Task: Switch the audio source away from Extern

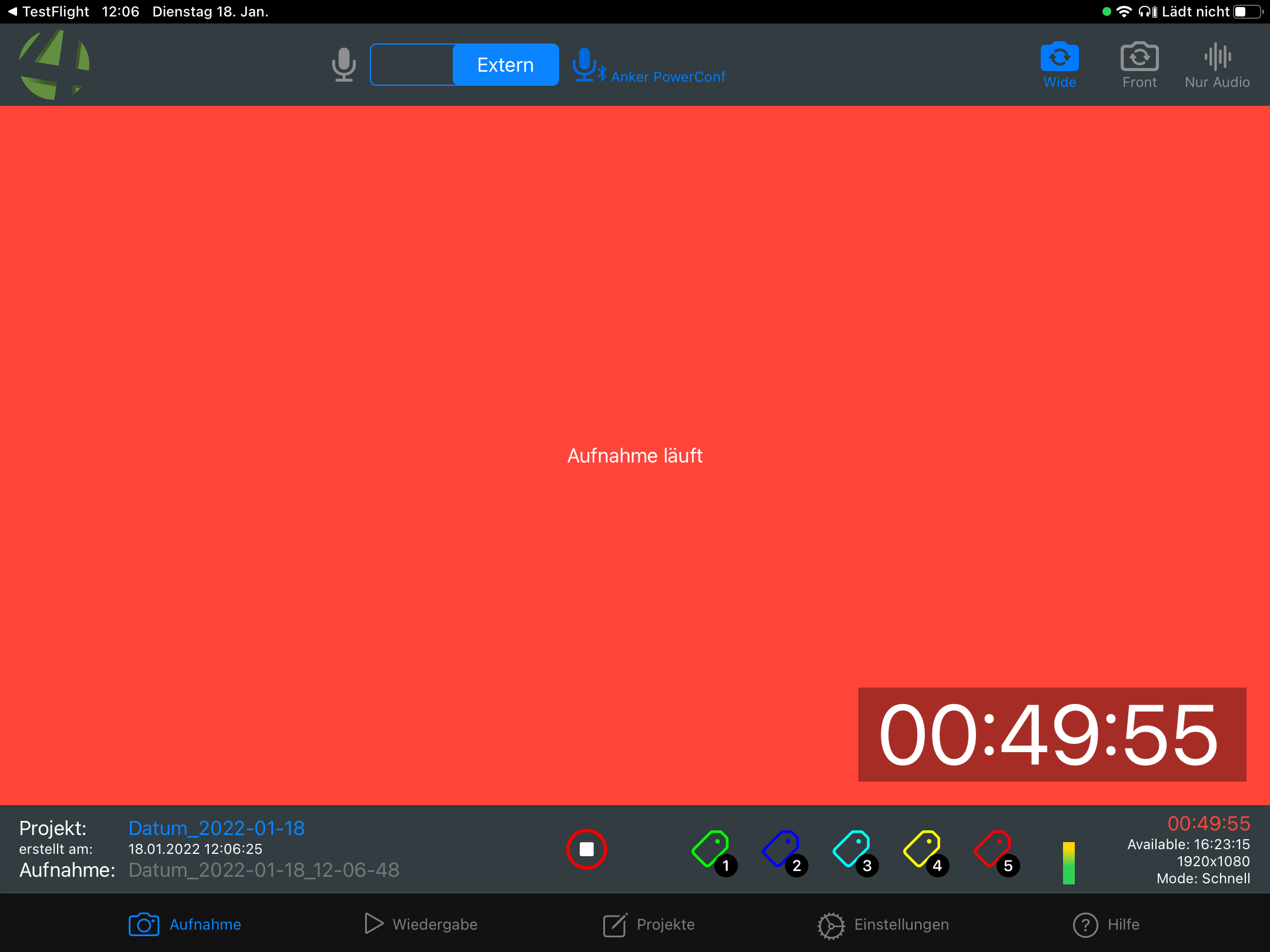Action: [x=412, y=65]
